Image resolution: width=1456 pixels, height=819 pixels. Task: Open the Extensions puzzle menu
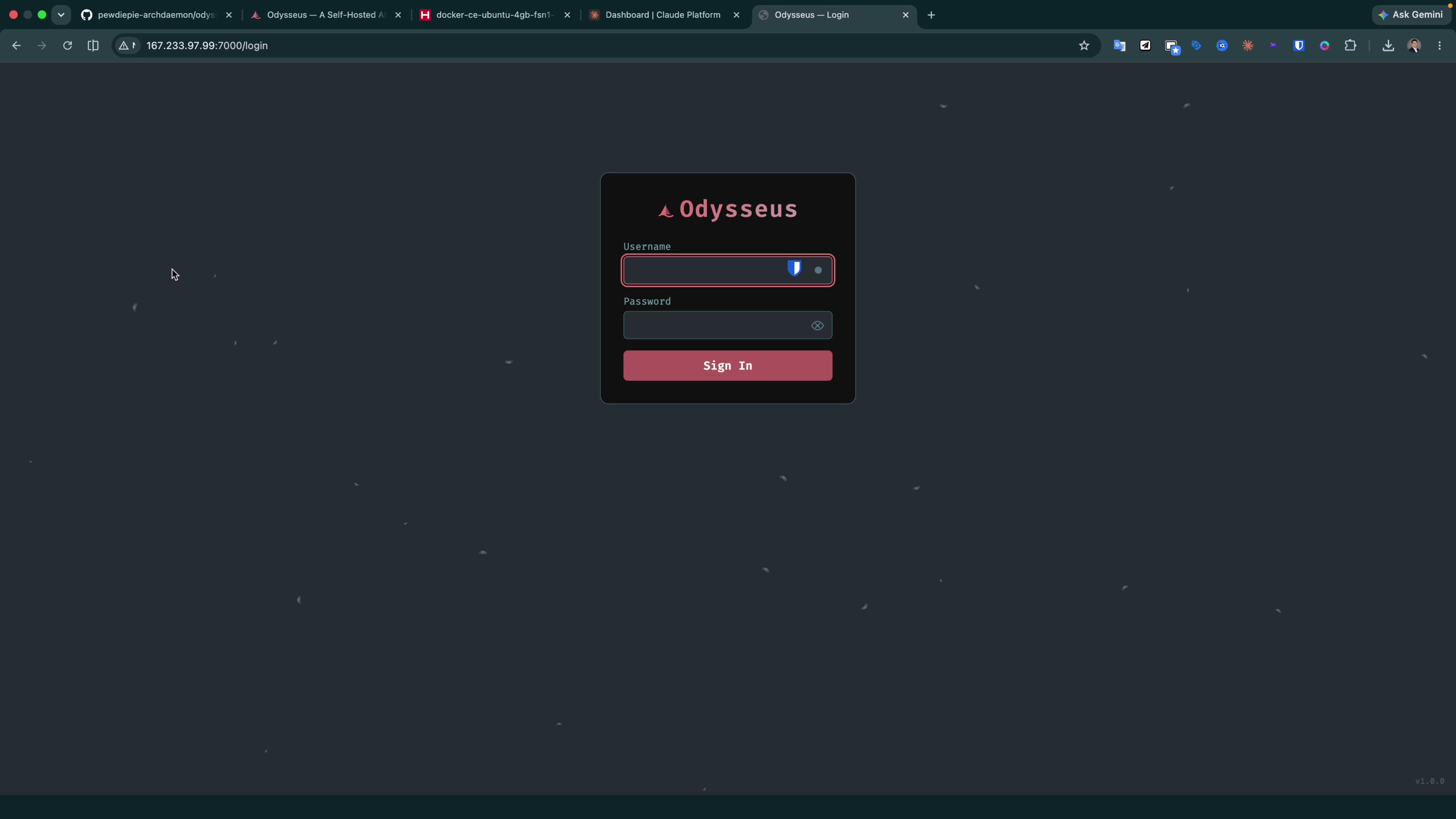[x=1350, y=46]
